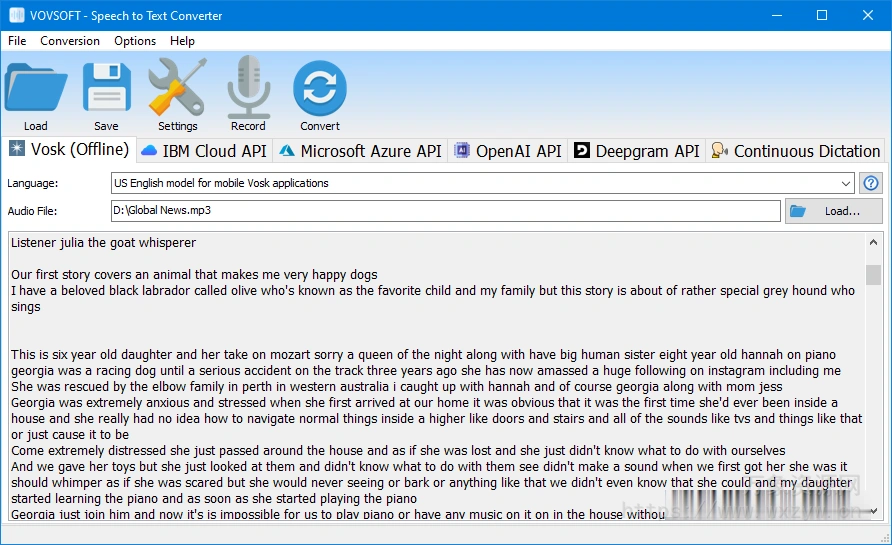Click the Save floppy disk icon
The width and height of the screenshot is (892, 545).
[x=106, y=89]
